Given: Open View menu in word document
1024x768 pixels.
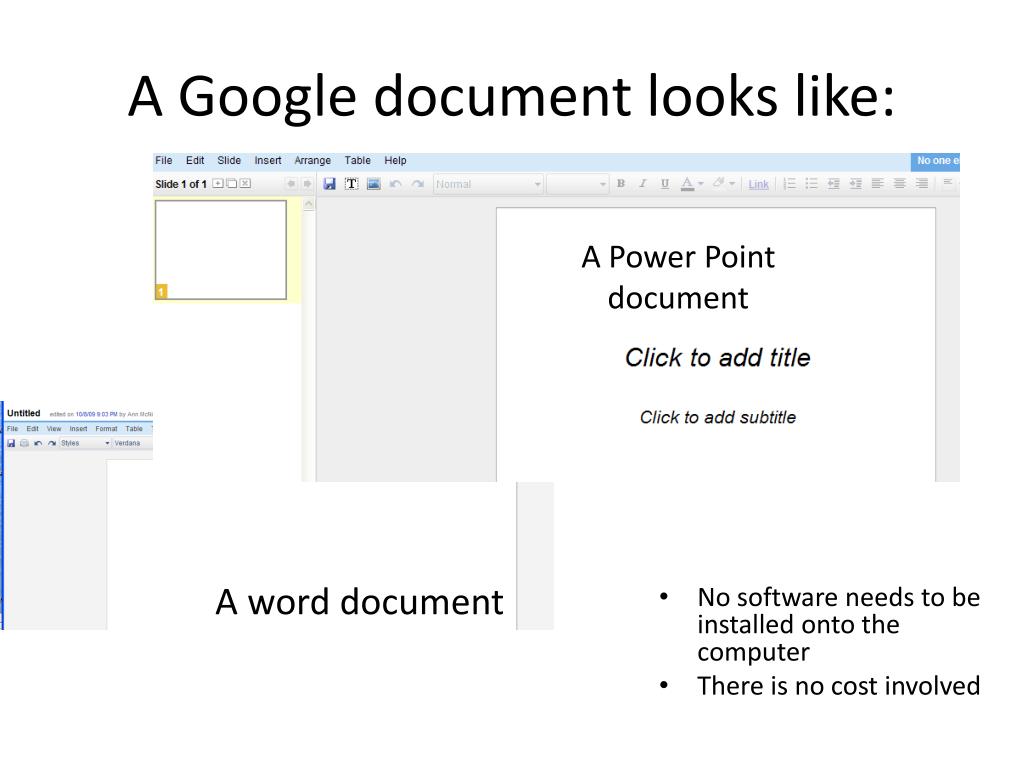Looking at the screenshot, I should [x=54, y=429].
